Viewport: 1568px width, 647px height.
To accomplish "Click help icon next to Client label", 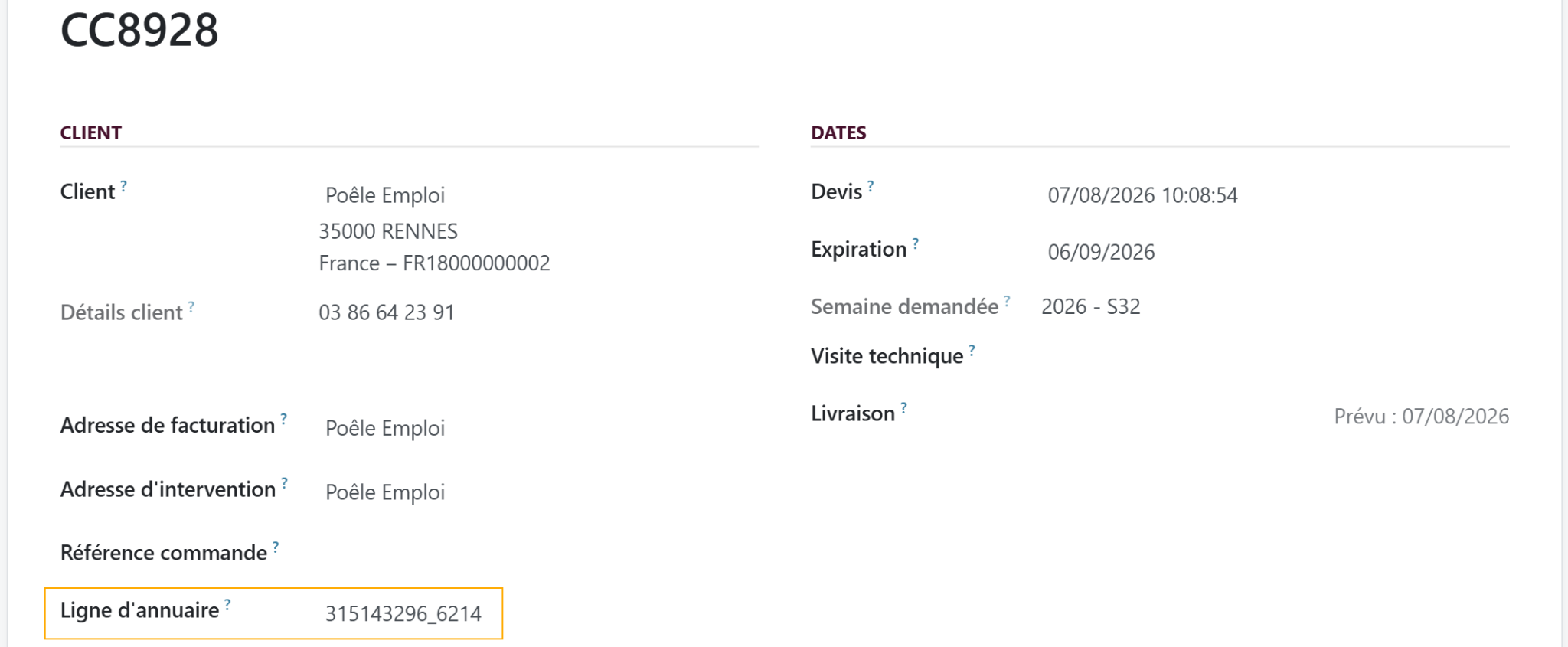I will (x=123, y=185).
